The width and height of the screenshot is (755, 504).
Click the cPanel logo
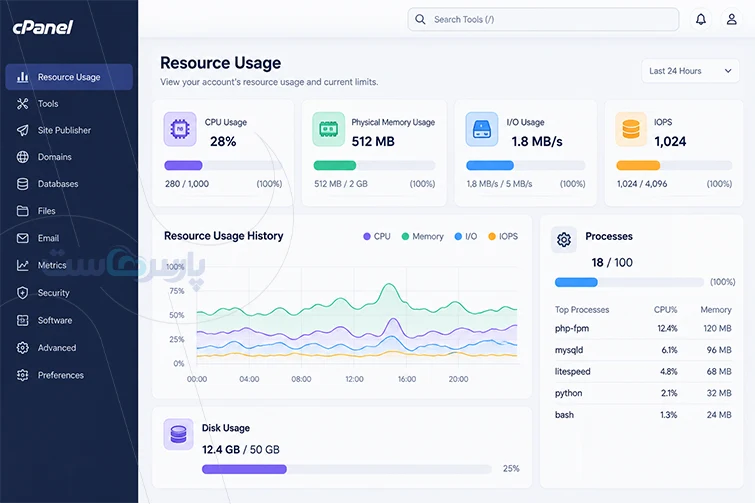43,27
